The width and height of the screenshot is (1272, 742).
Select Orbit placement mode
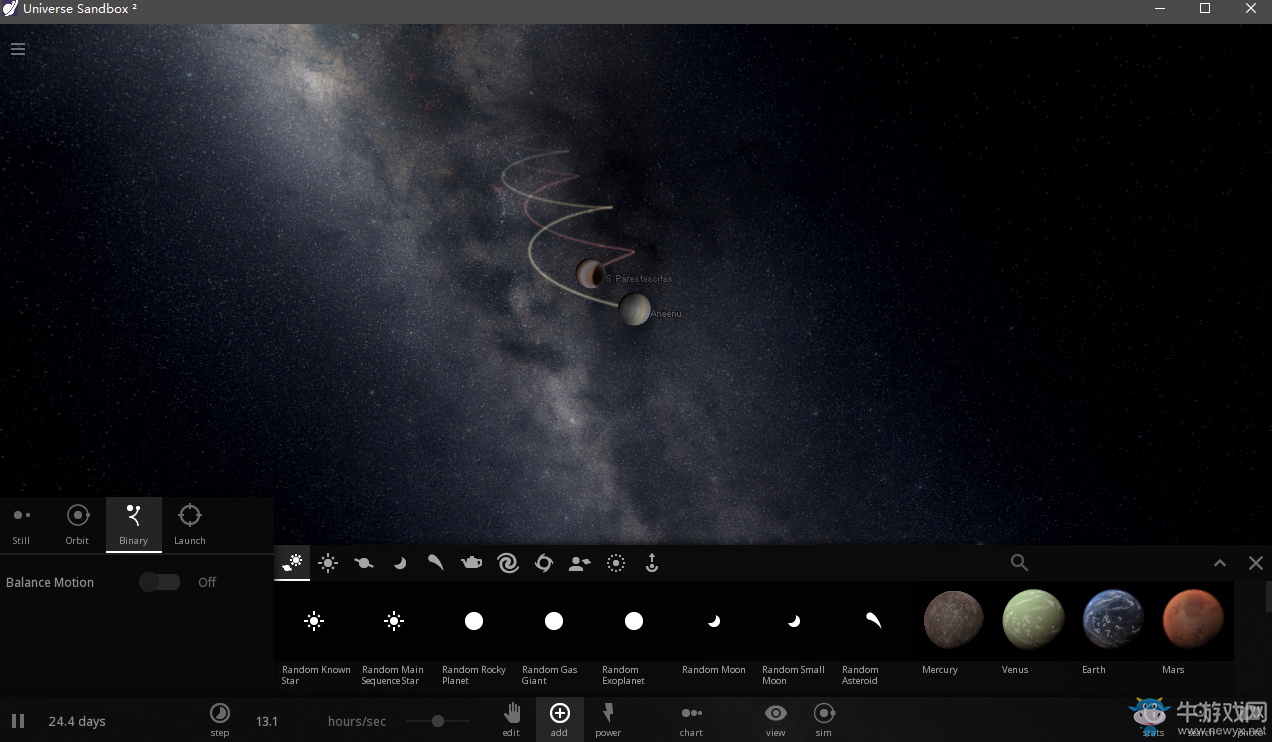click(77, 525)
